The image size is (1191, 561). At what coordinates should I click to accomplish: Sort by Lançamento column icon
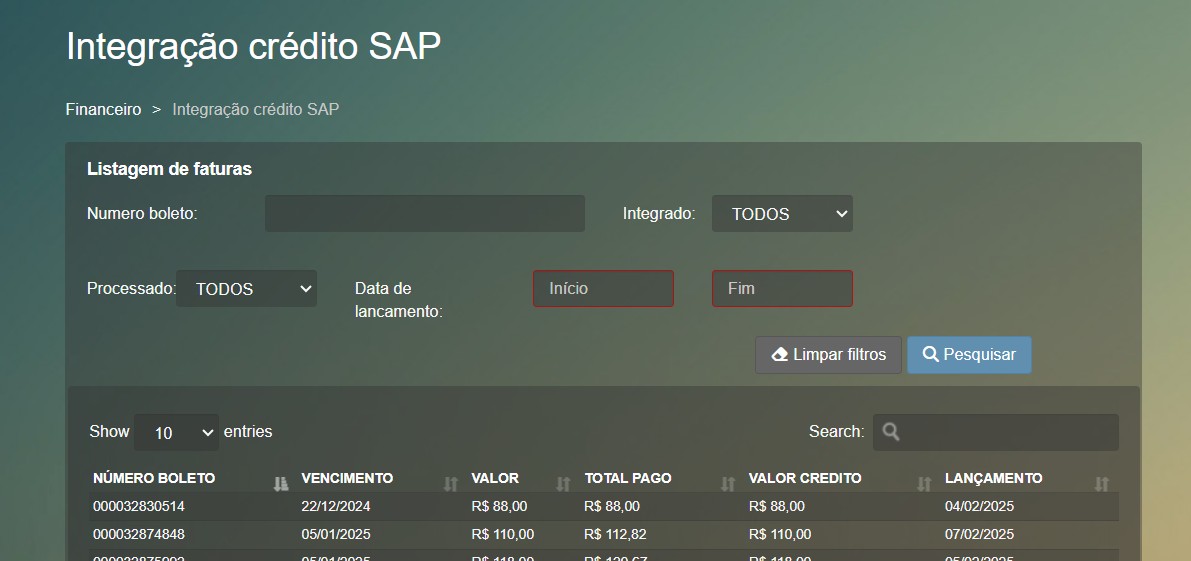click(x=1102, y=484)
